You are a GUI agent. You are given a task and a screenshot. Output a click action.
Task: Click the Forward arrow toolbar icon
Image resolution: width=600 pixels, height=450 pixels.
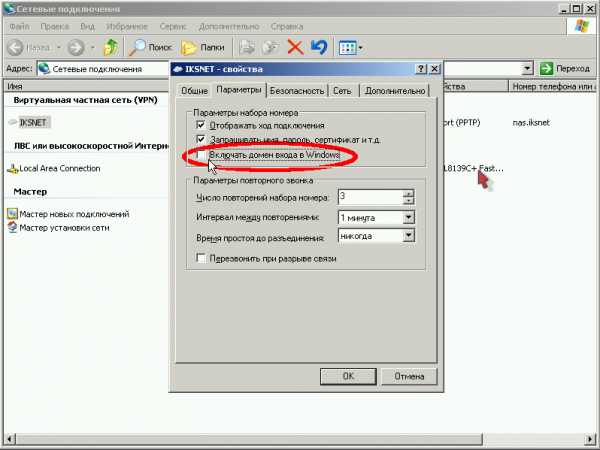pyautogui.click(x=75, y=47)
